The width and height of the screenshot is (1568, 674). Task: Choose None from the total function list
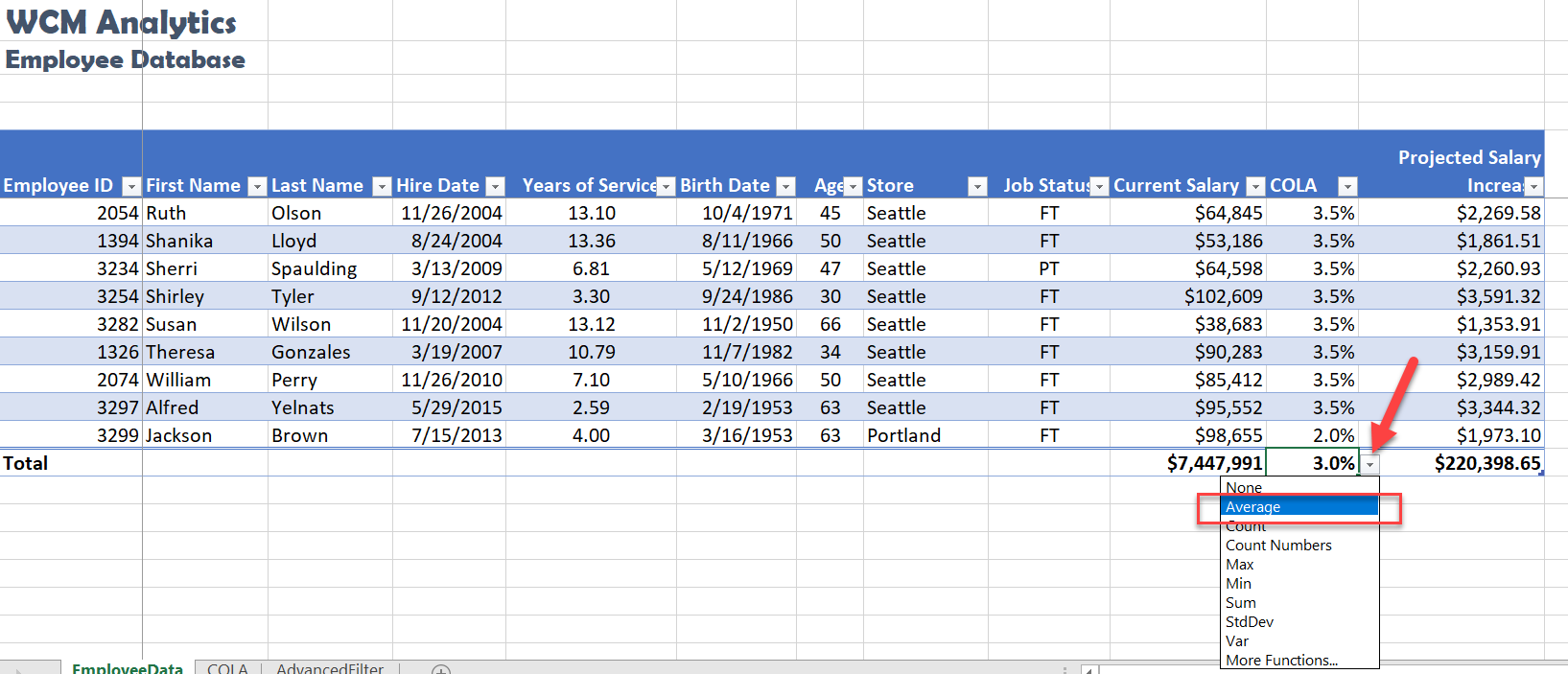pos(1299,487)
